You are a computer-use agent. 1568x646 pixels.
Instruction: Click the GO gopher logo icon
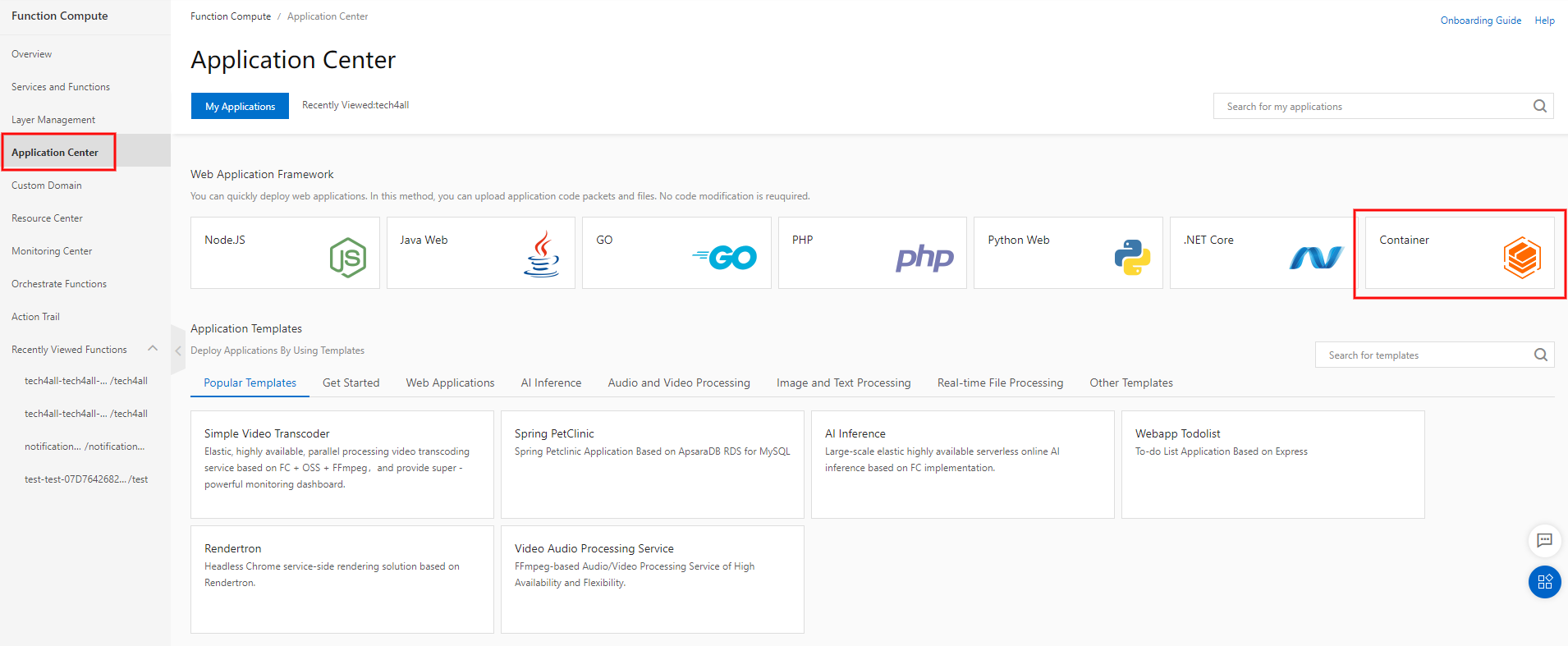coord(724,258)
